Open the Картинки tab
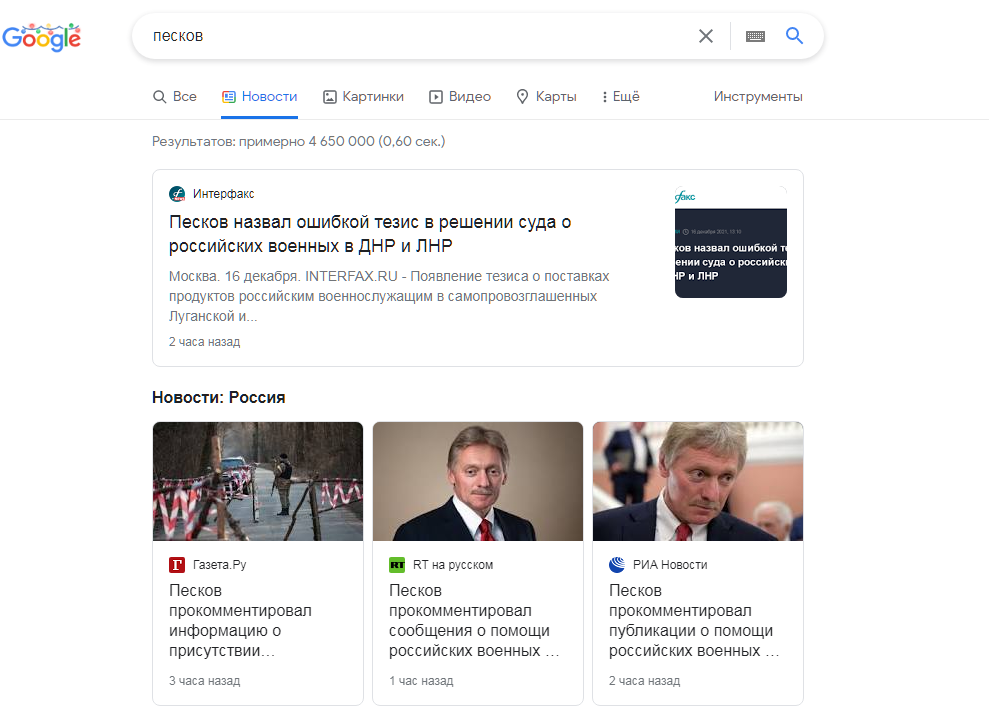Image resolution: width=989 pixels, height=716 pixels. click(363, 97)
